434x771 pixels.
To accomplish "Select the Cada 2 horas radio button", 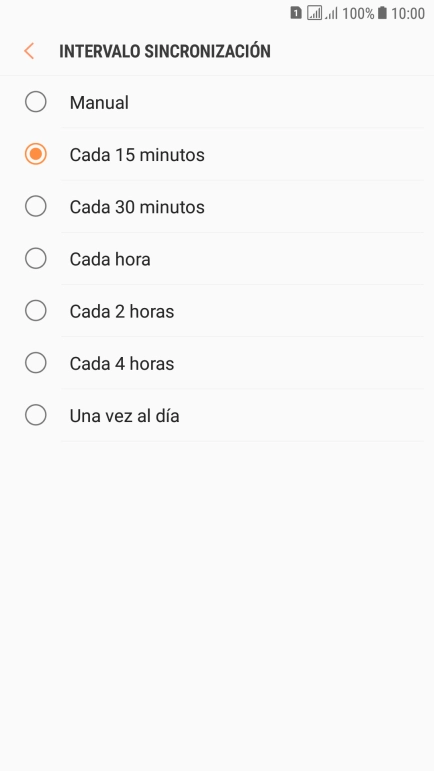I will pyautogui.click(x=36, y=310).
